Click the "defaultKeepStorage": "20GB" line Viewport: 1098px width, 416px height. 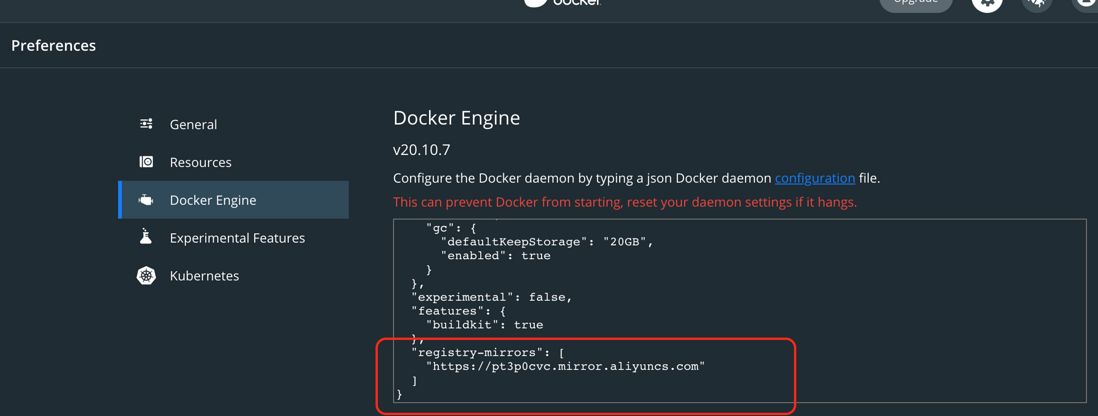[x=547, y=242]
